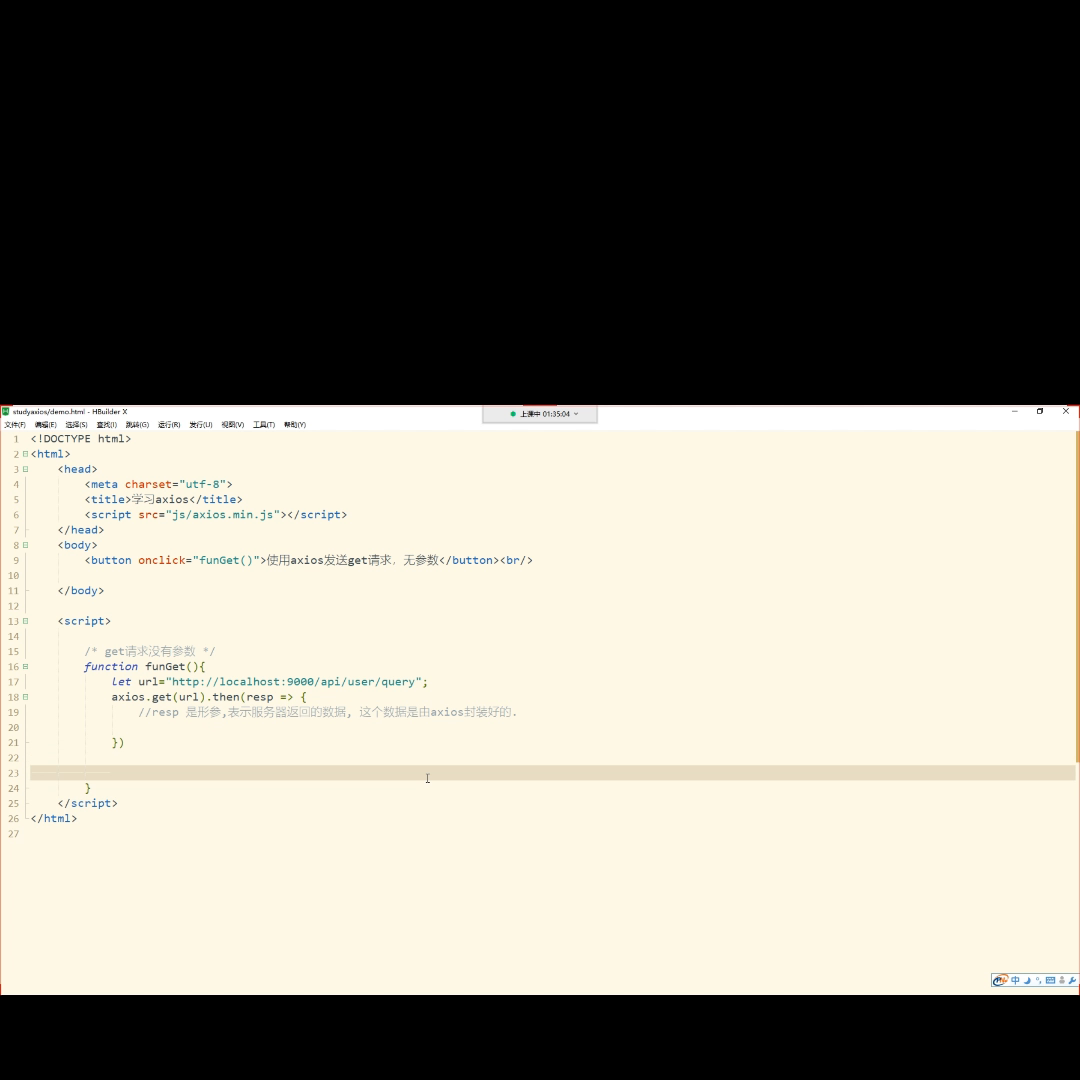The image size is (1080, 1080).
Task: Collapse the axios.get callback fold marker
Action: (25, 696)
